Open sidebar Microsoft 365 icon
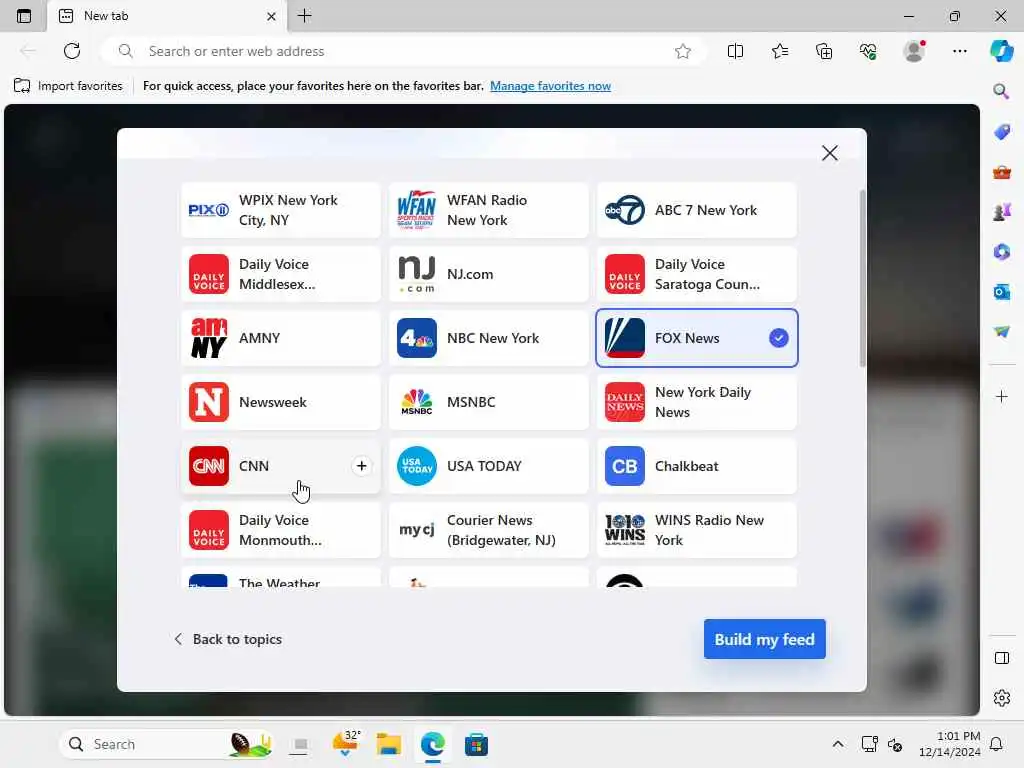The height and width of the screenshot is (768, 1024). 1001,251
